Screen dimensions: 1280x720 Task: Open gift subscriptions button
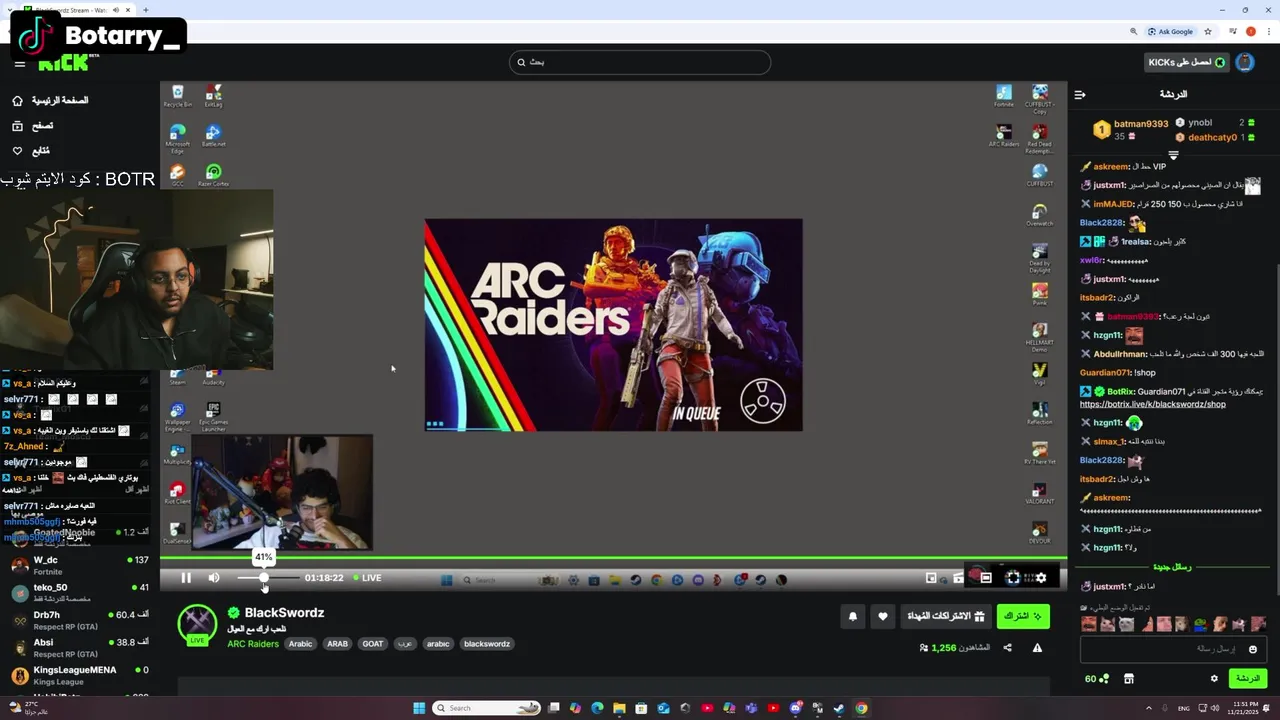946,617
